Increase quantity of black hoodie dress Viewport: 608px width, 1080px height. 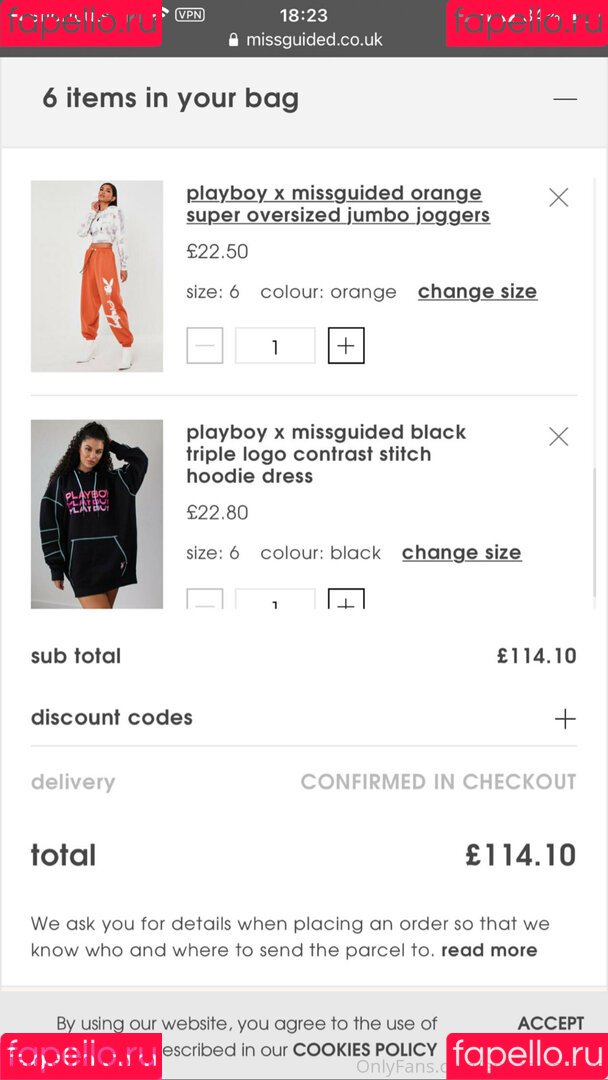click(346, 602)
